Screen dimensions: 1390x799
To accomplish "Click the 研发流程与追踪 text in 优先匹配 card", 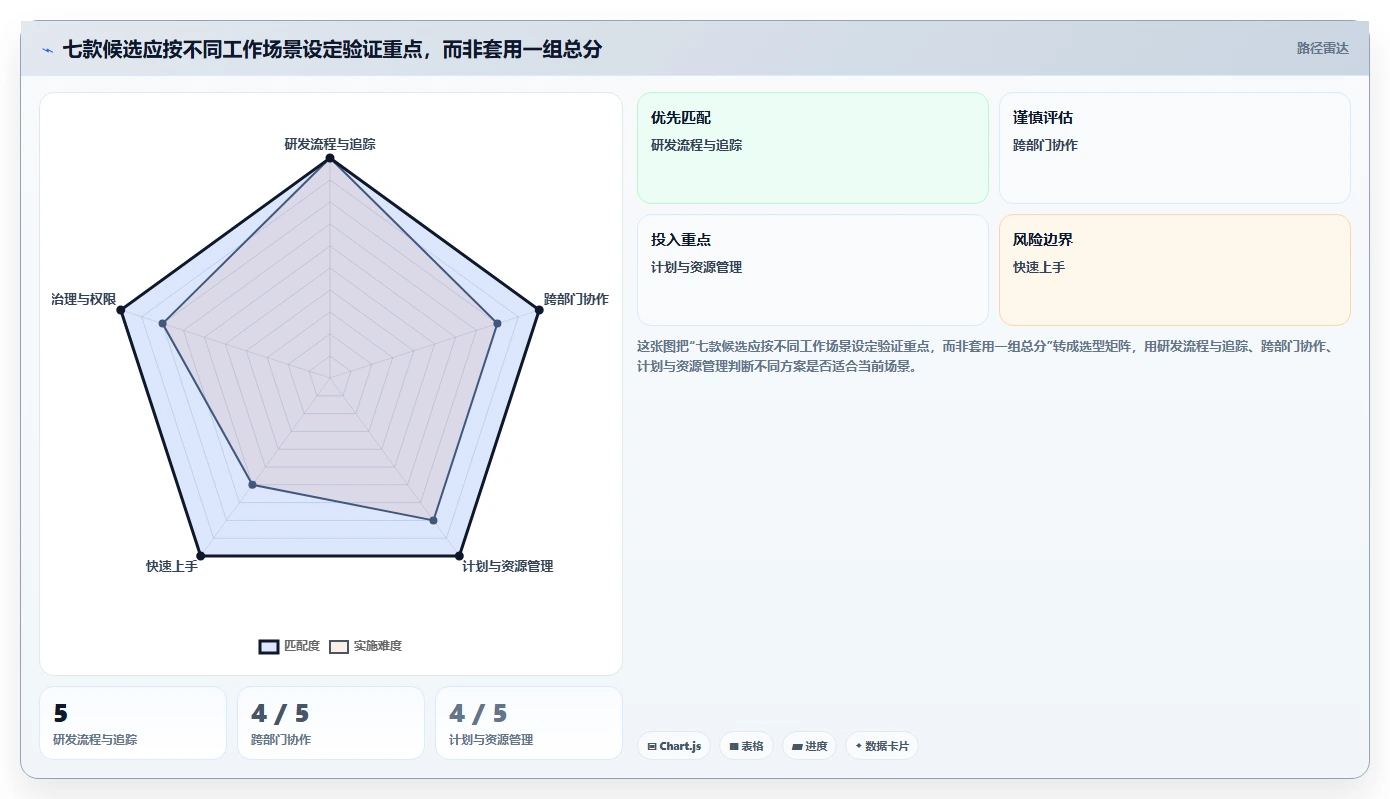I will point(697,145).
